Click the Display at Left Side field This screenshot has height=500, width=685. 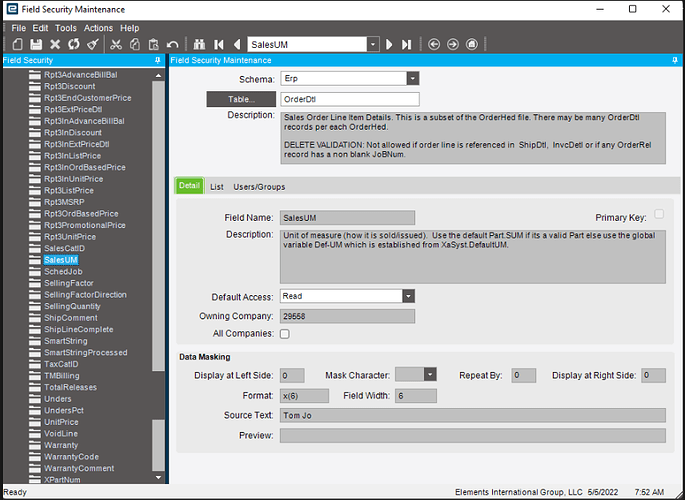(x=292, y=376)
